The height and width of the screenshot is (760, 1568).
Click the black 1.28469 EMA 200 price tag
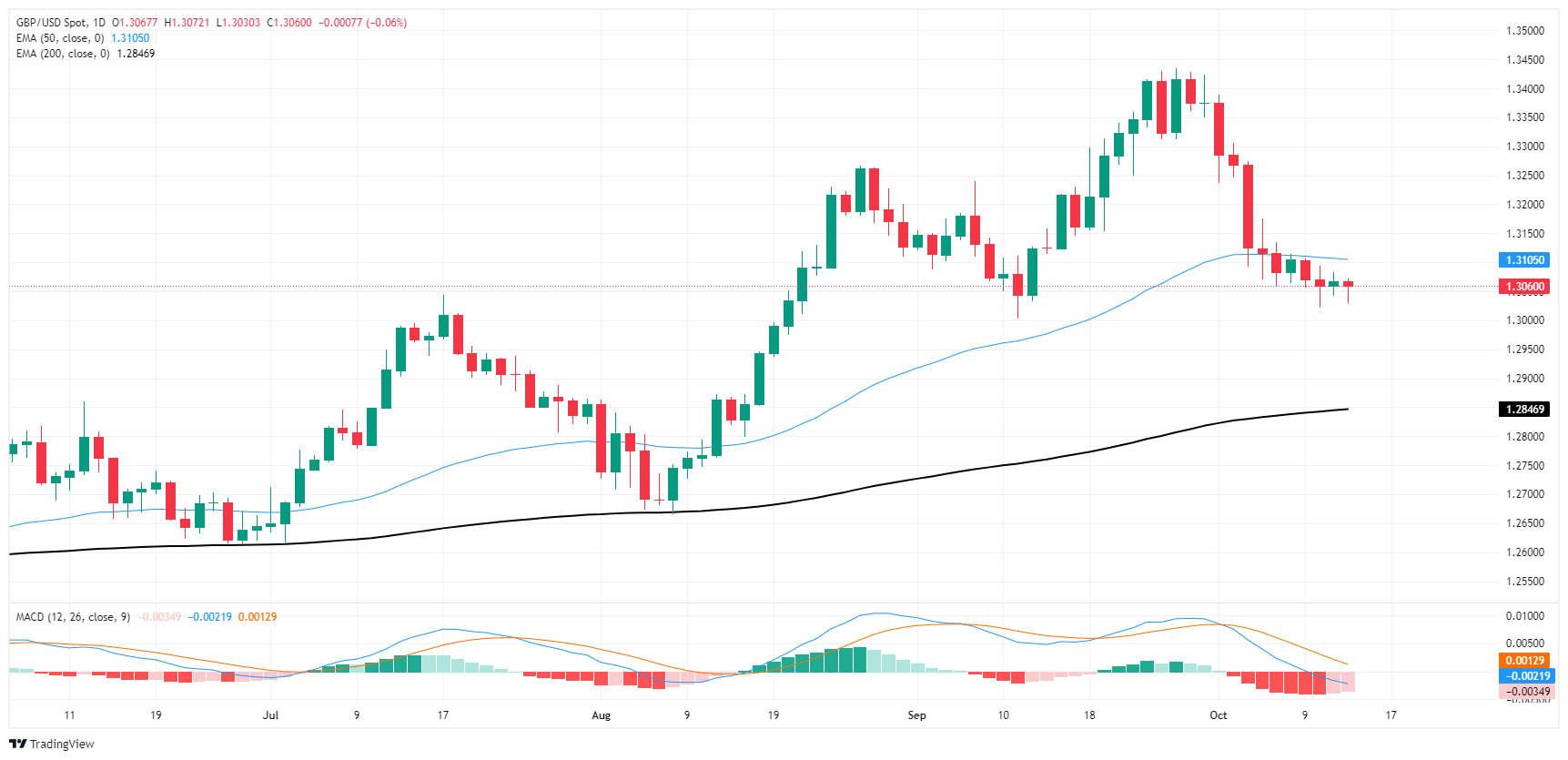pyautogui.click(x=1524, y=410)
